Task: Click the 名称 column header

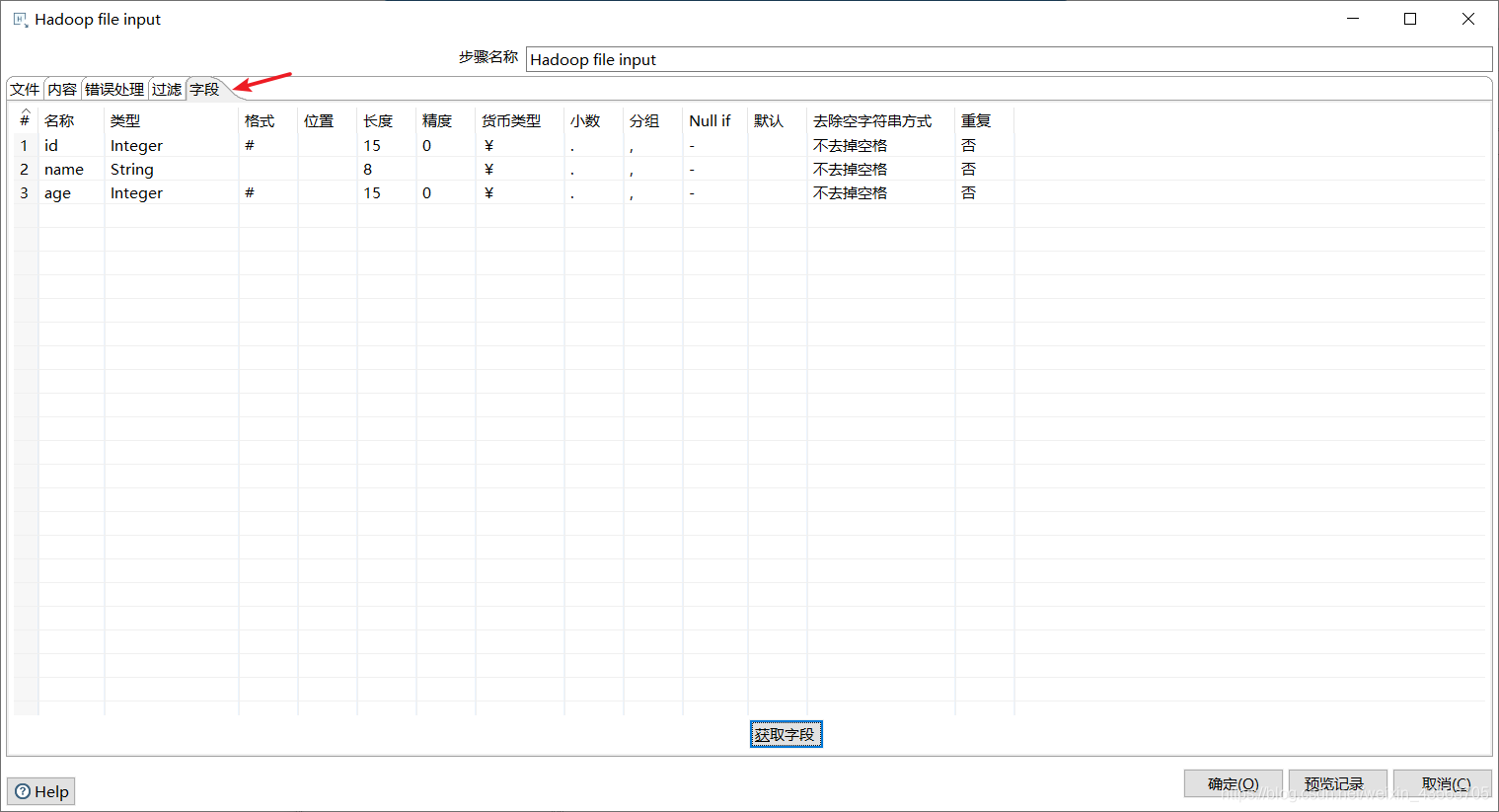Action: (x=71, y=120)
